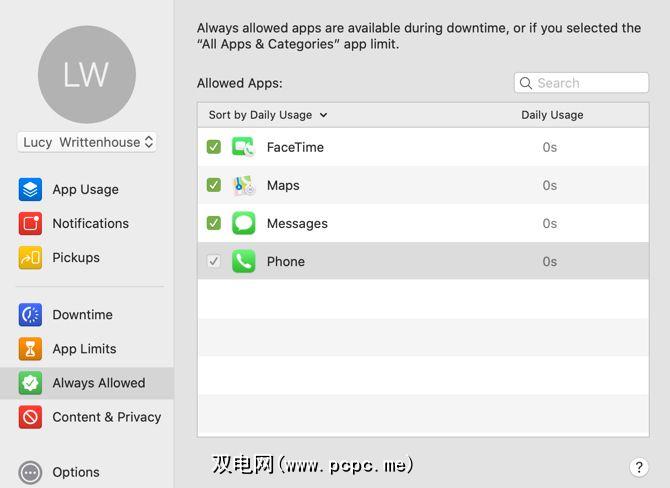Click the Options ellipsis icon
The height and width of the screenshot is (488, 670).
(x=30, y=472)
